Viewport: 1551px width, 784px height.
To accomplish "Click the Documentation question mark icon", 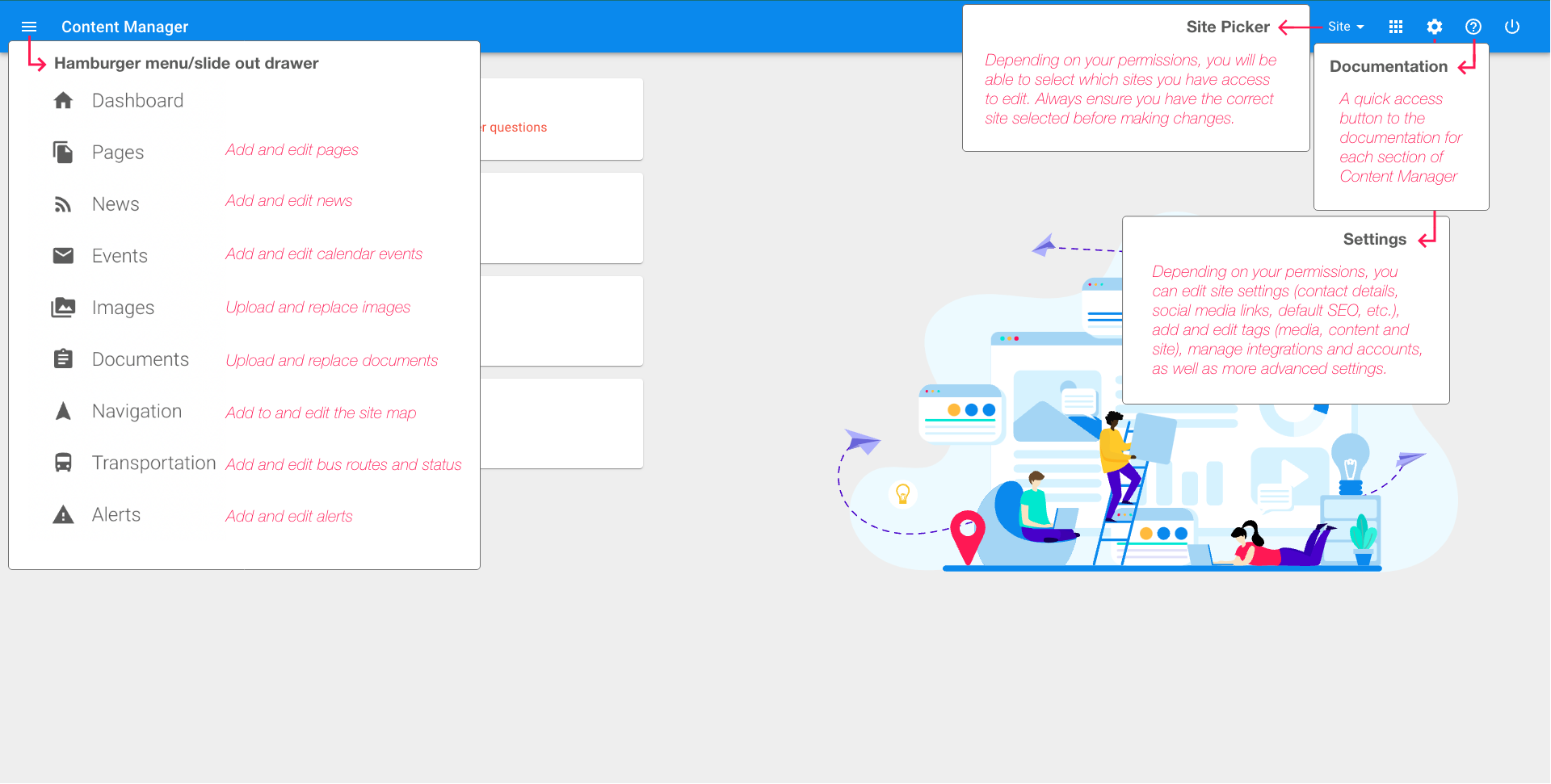I will (1473, 27).
